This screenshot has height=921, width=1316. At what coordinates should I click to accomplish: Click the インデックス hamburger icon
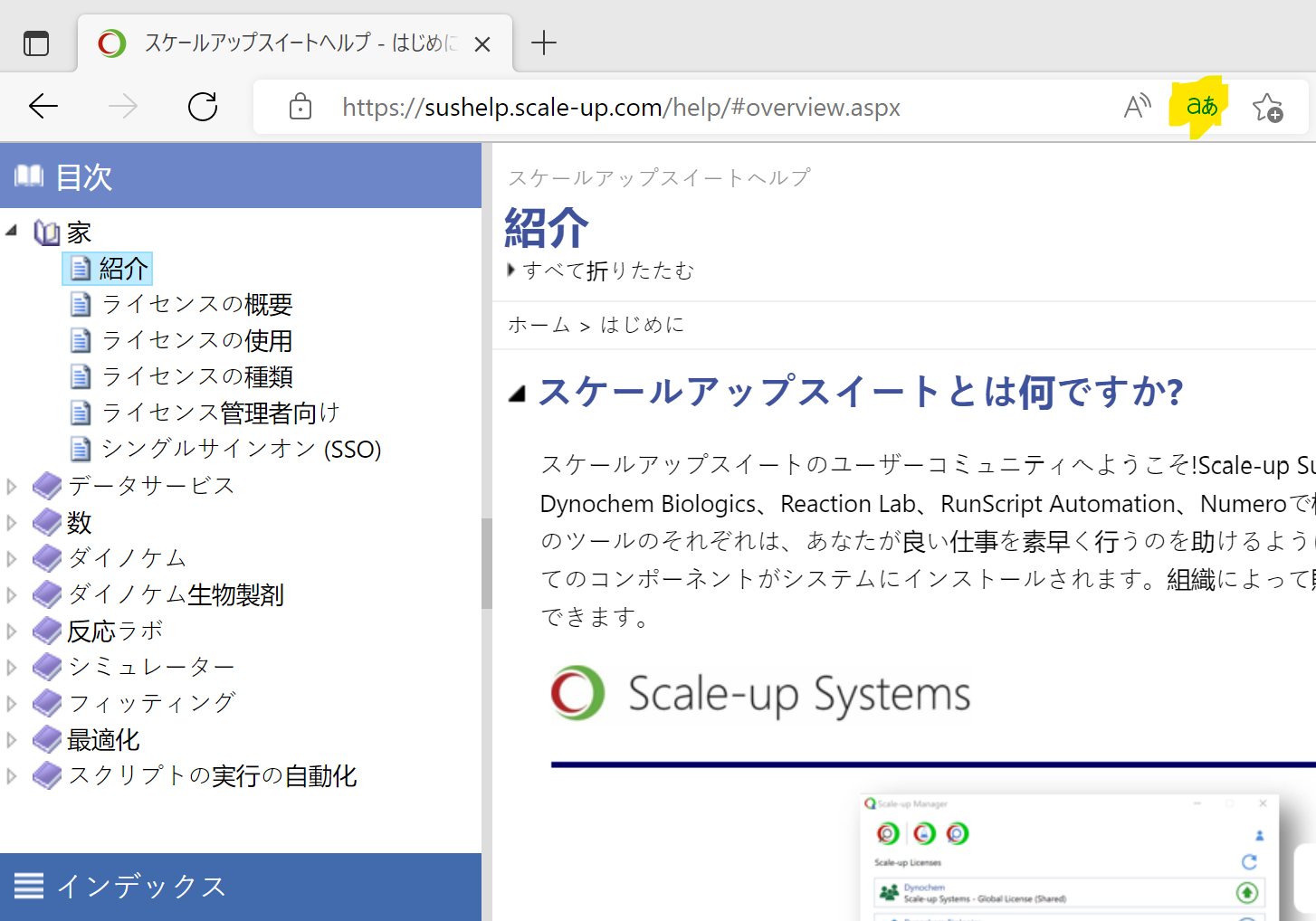coord(29,886)
